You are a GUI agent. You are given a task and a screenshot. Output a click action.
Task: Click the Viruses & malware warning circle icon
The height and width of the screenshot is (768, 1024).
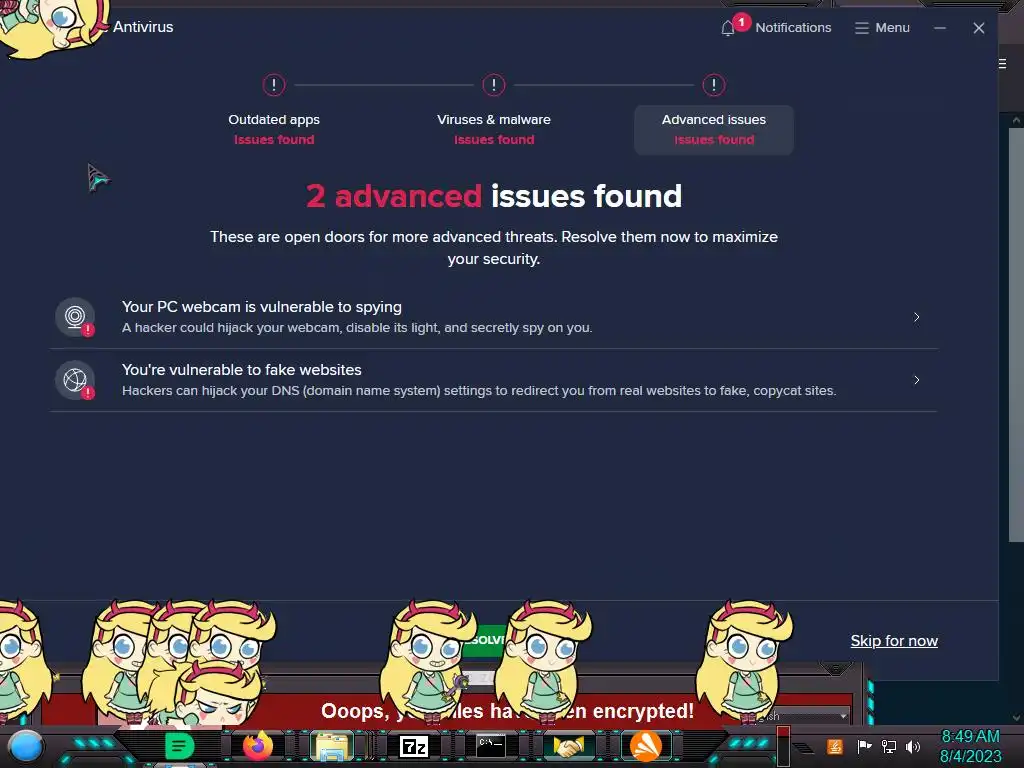click(494, 85)
